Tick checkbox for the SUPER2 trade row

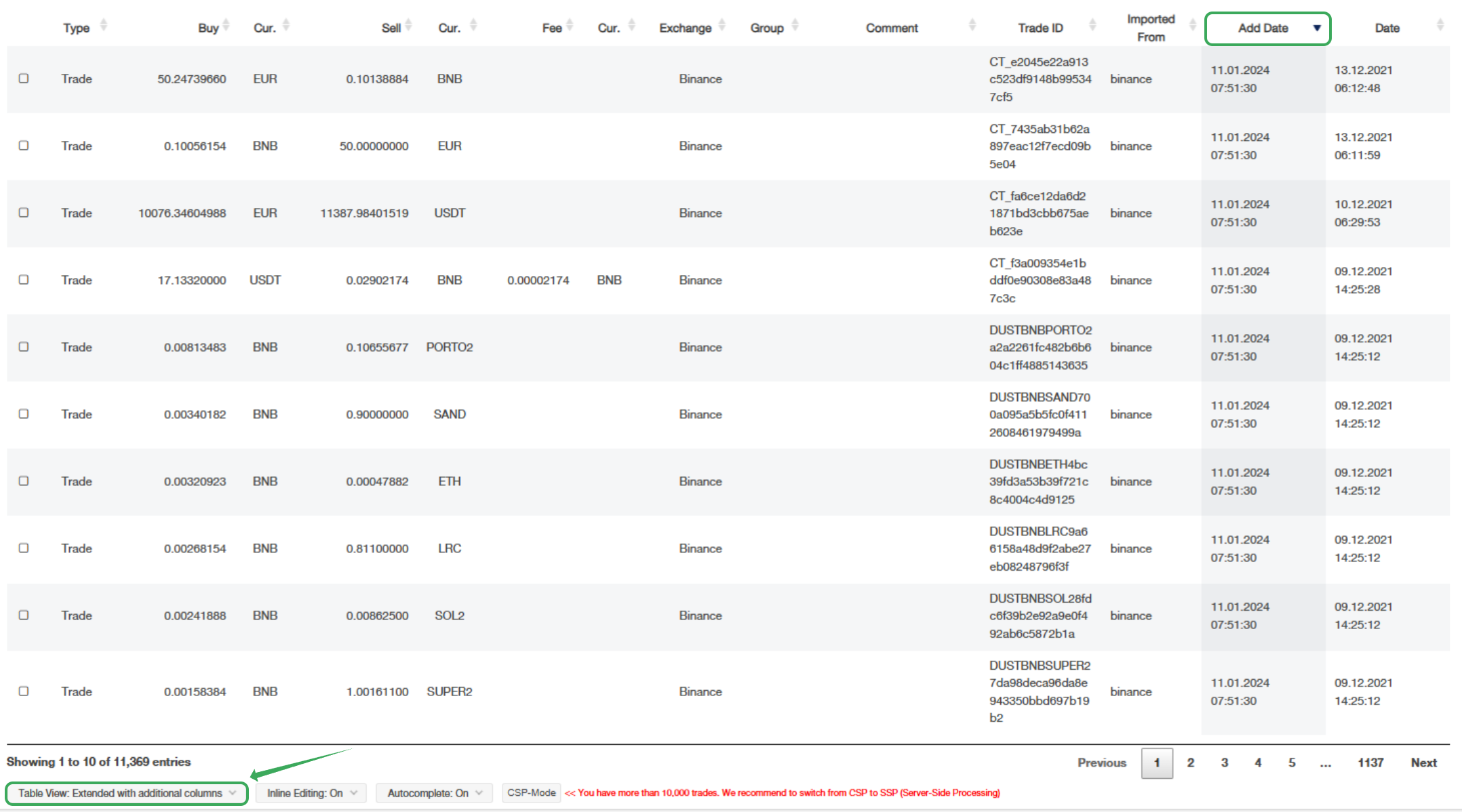(24, 691)
